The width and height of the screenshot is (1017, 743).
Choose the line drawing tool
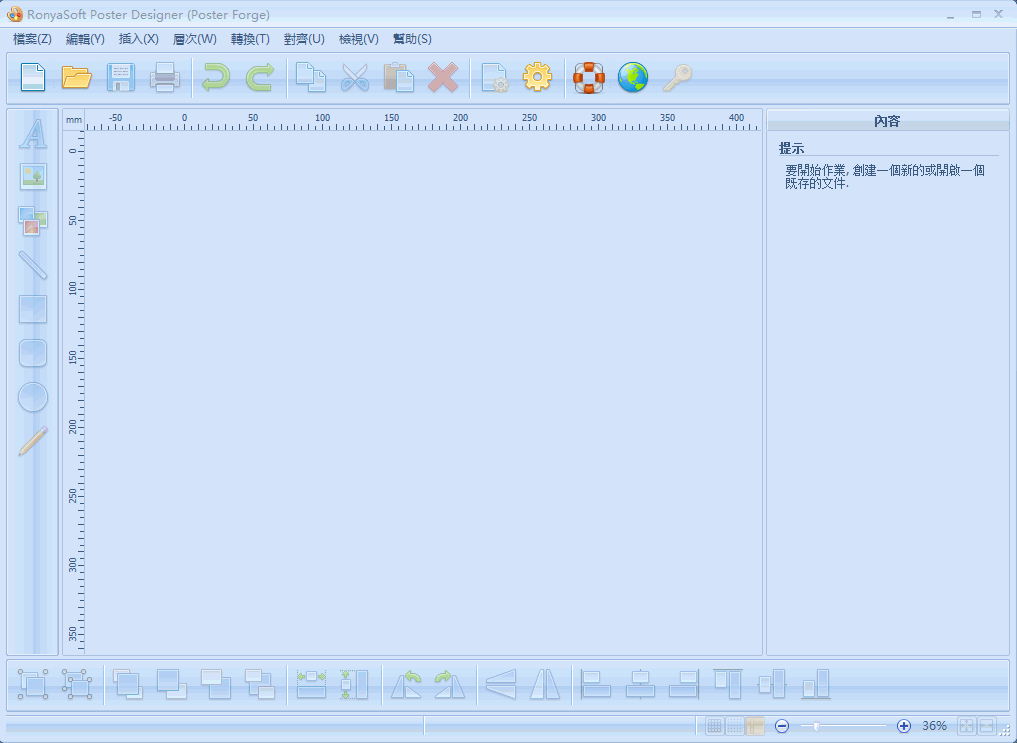(x=33, y=264)
